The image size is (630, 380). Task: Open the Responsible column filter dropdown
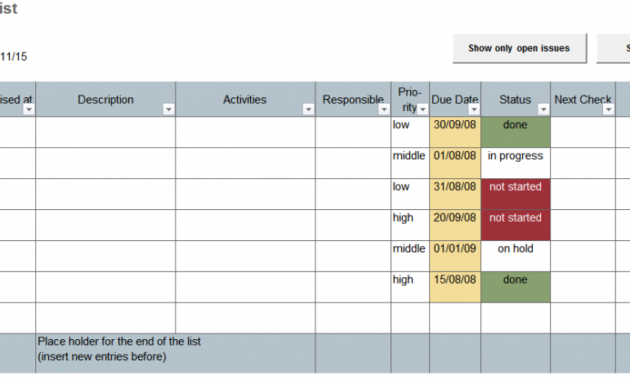(x=384, y=109)
